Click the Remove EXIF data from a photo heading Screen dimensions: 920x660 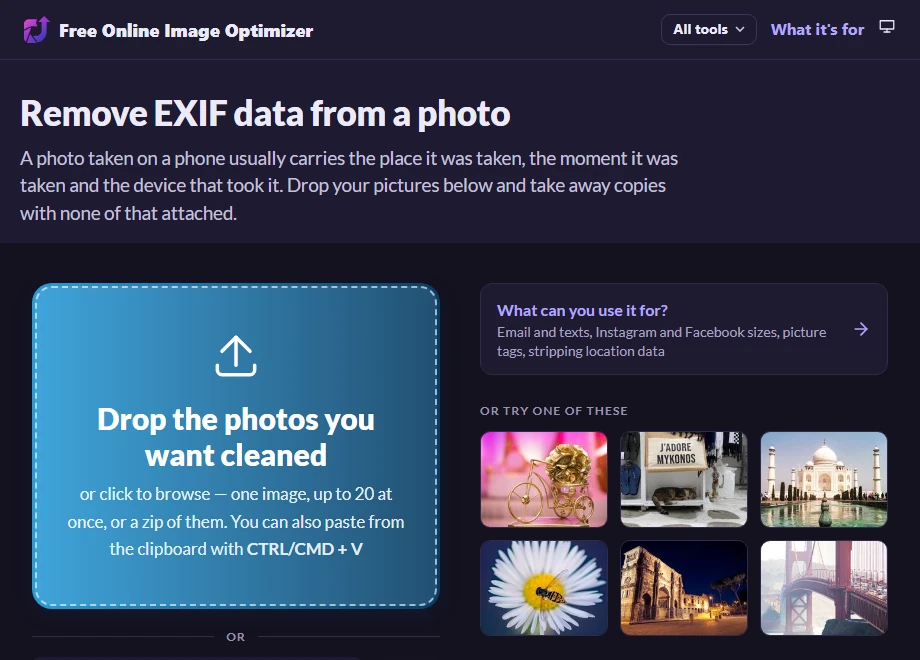tap(265, 113)
